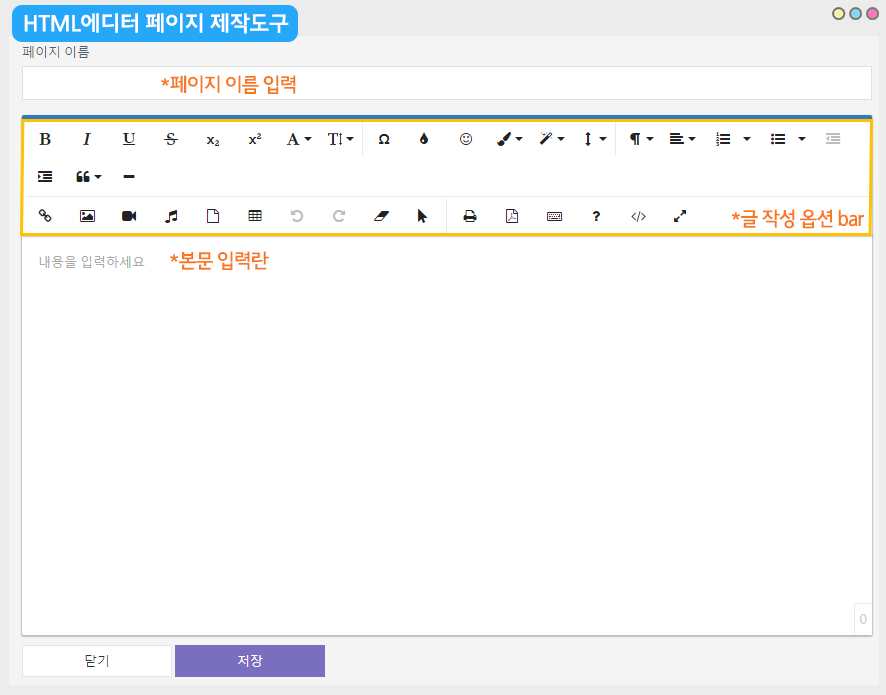886x695 pixels.
Task: Open the emoticon picker
Action: 466,139
